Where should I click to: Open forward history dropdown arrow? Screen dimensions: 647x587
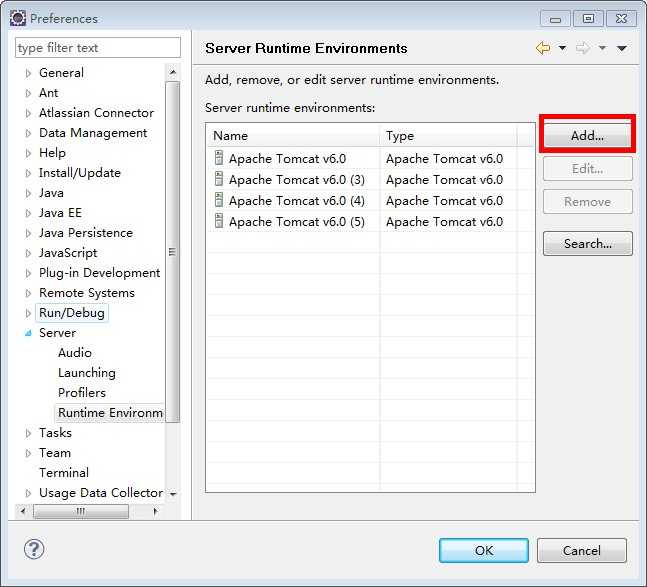pyautogui.click(x=602, y=48)
